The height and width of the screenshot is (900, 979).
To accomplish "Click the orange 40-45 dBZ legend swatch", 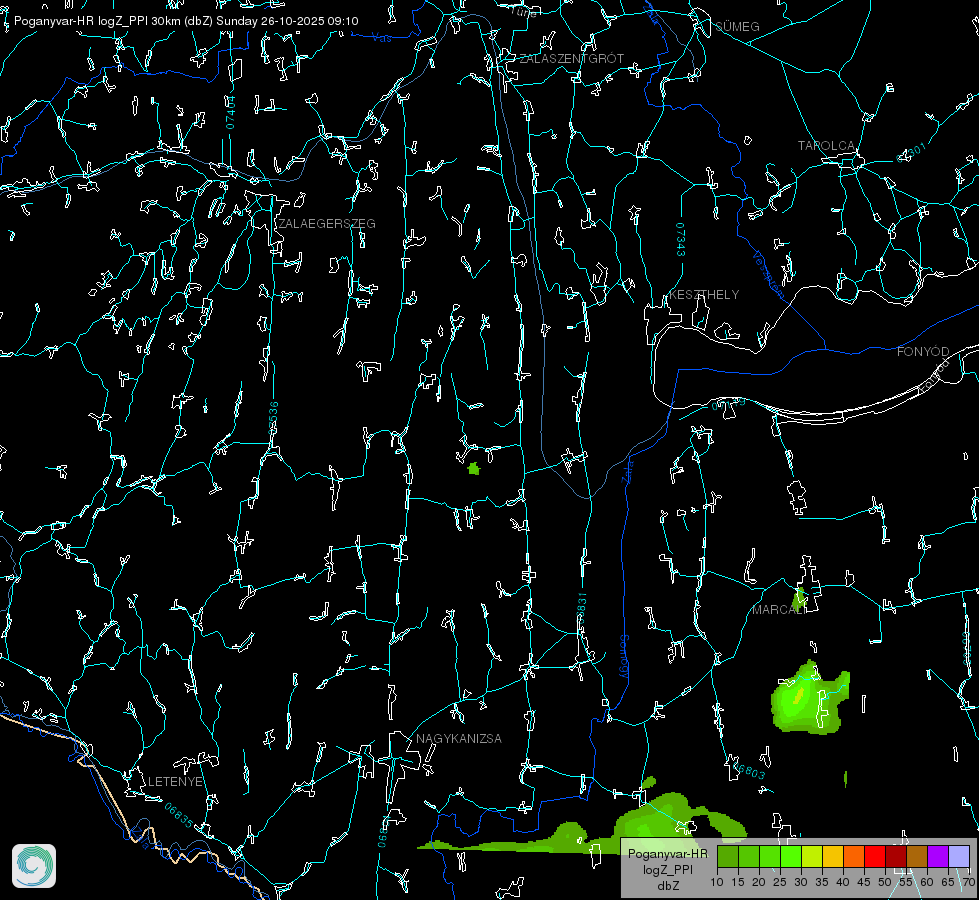I will 854,856.
